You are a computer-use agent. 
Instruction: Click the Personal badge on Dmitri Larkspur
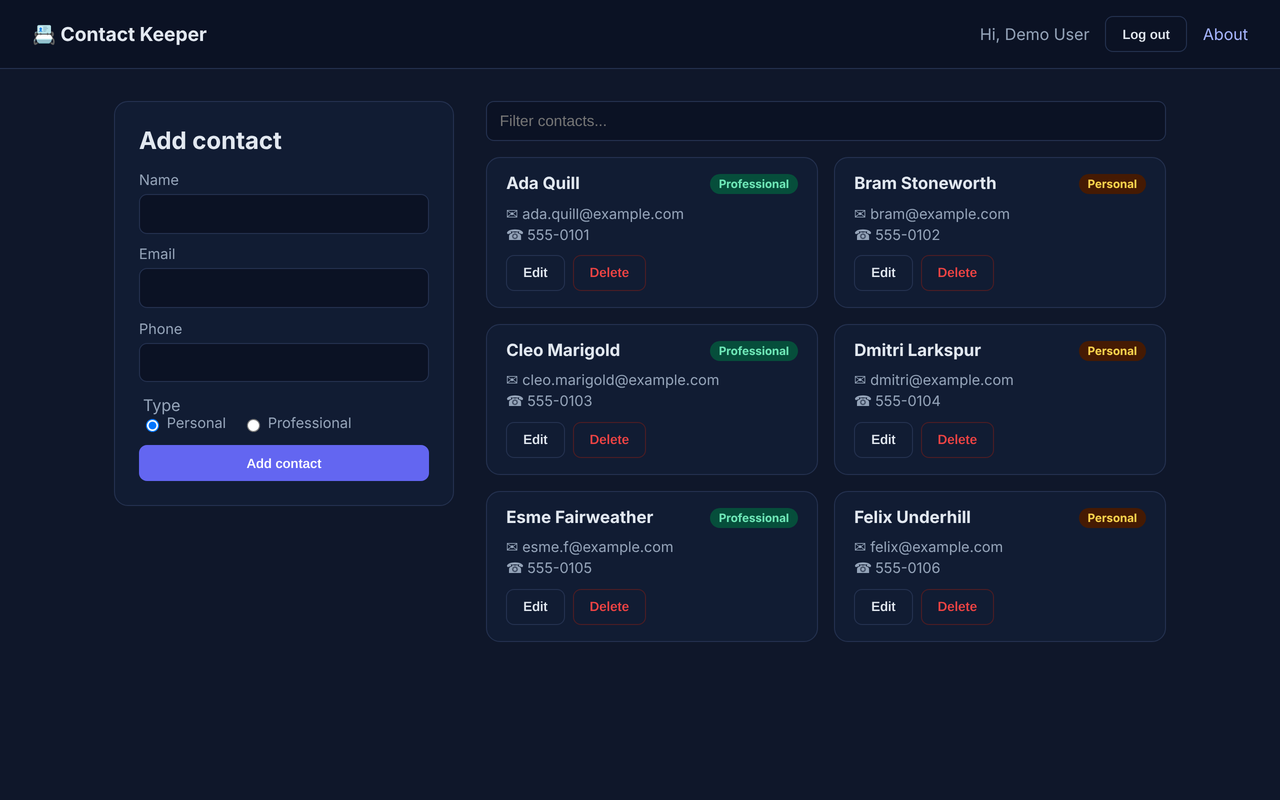point(1112,351)
